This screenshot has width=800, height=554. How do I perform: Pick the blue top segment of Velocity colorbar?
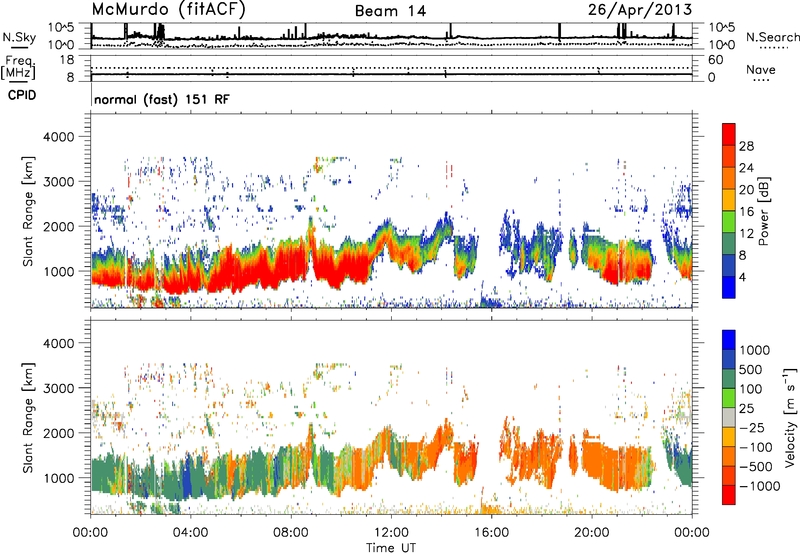tap(729, 340)
